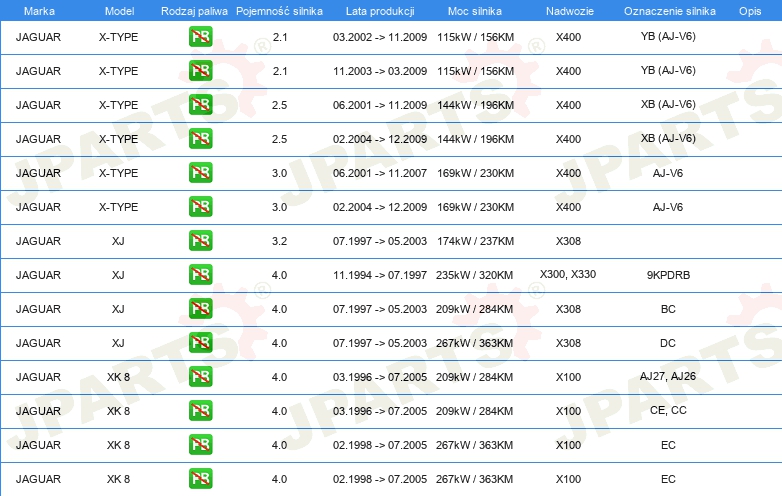Viewport: 782px width, 496px height.
Task: Select the 9KPDRB engine code cell
Action: click(x=668, y=275)
